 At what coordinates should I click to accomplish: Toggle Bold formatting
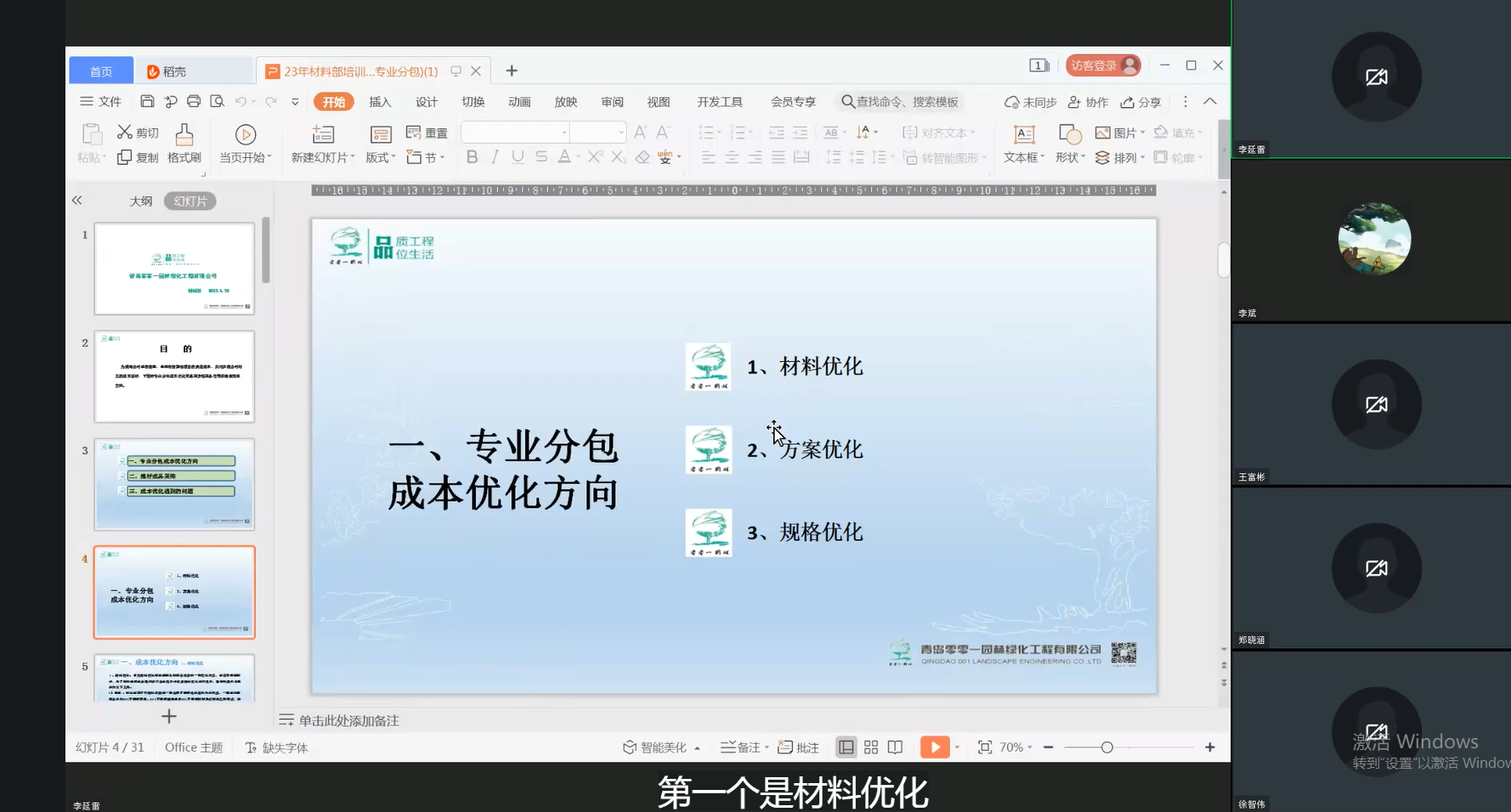[472, 156]
